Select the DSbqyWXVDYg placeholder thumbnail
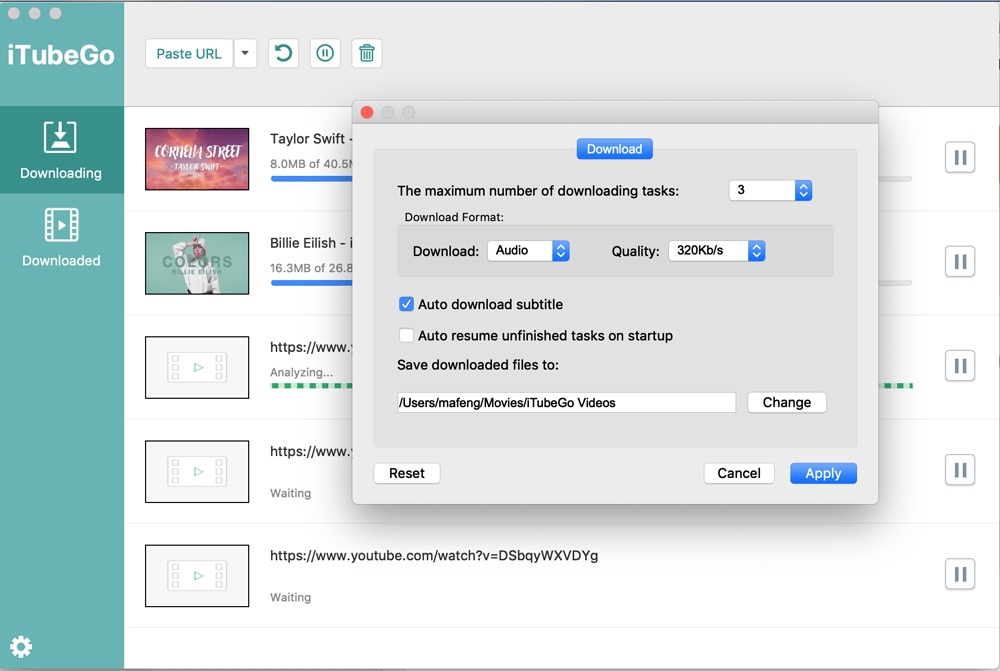The height and width of the screenshot is (671, 1000). [x=197, y=576]
